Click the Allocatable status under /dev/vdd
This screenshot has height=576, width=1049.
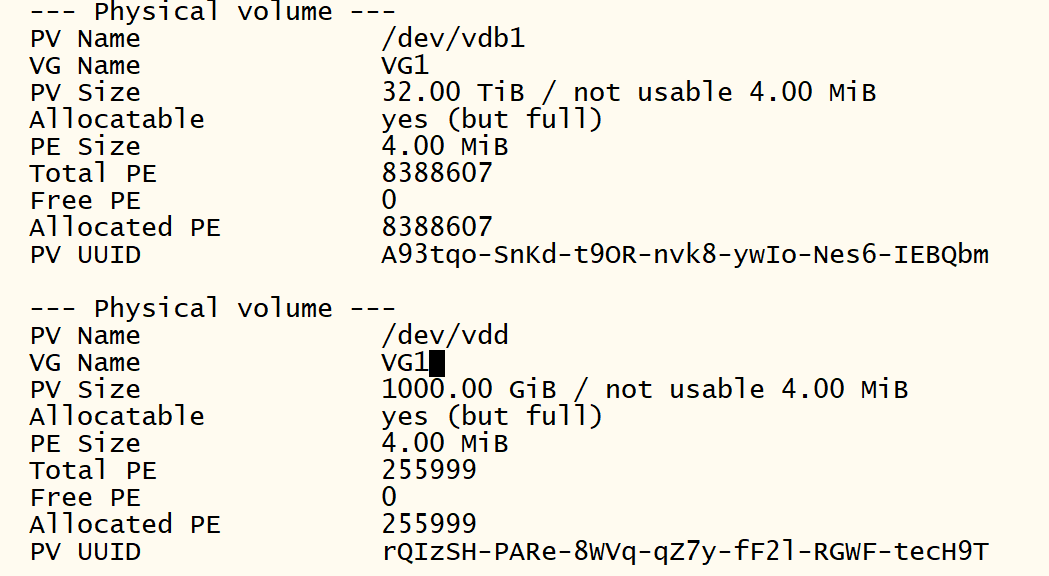pos(492,417)
